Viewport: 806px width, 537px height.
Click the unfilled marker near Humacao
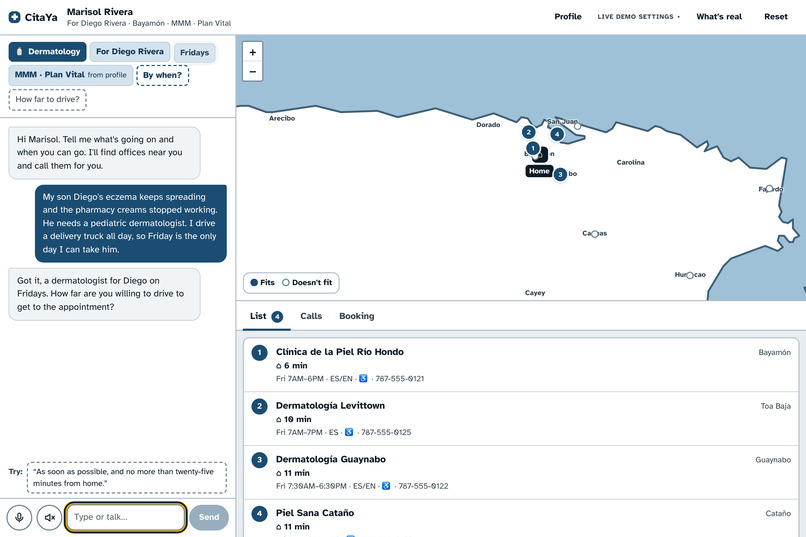pyautogui.click(x=690, y=275)
